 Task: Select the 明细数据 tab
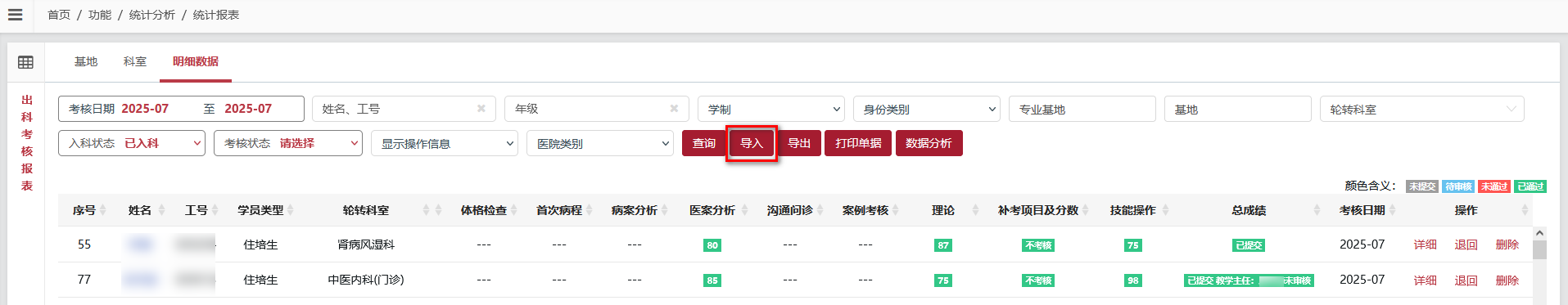pos(196,61)
